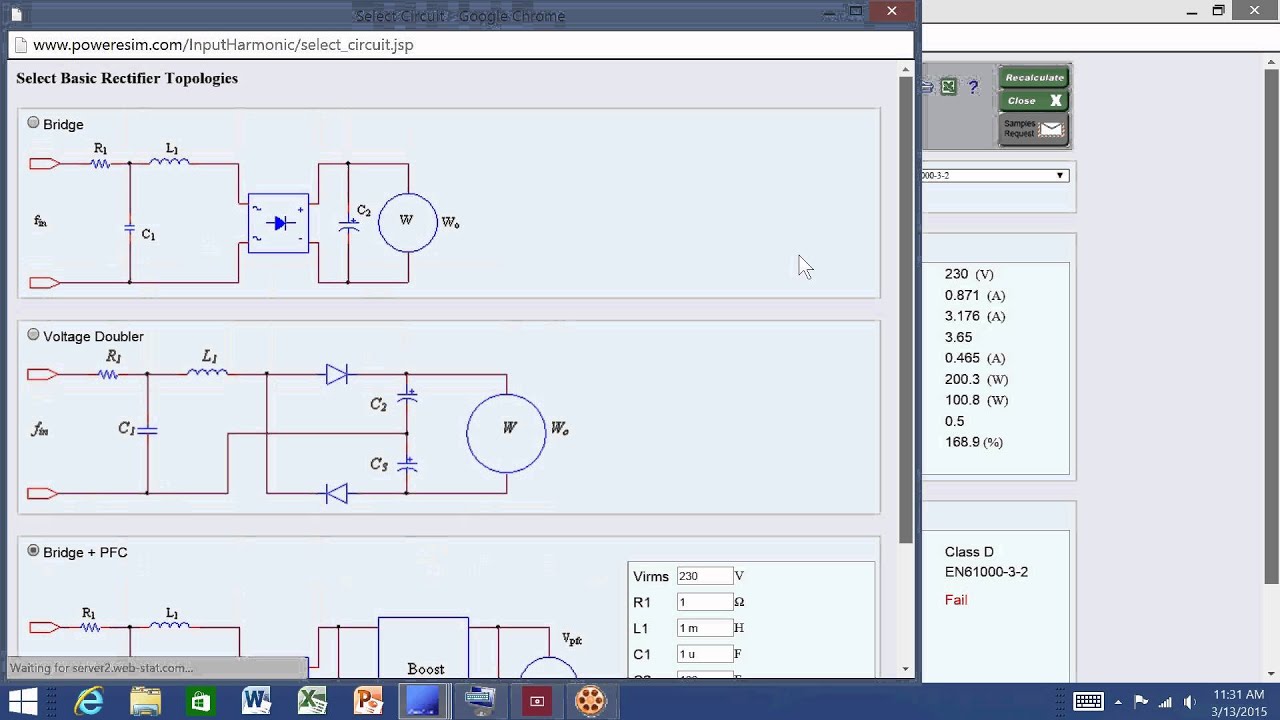The image size is (1280, 720).
Task: Open File Explorer from the taskbar
Action: point(145,701)
